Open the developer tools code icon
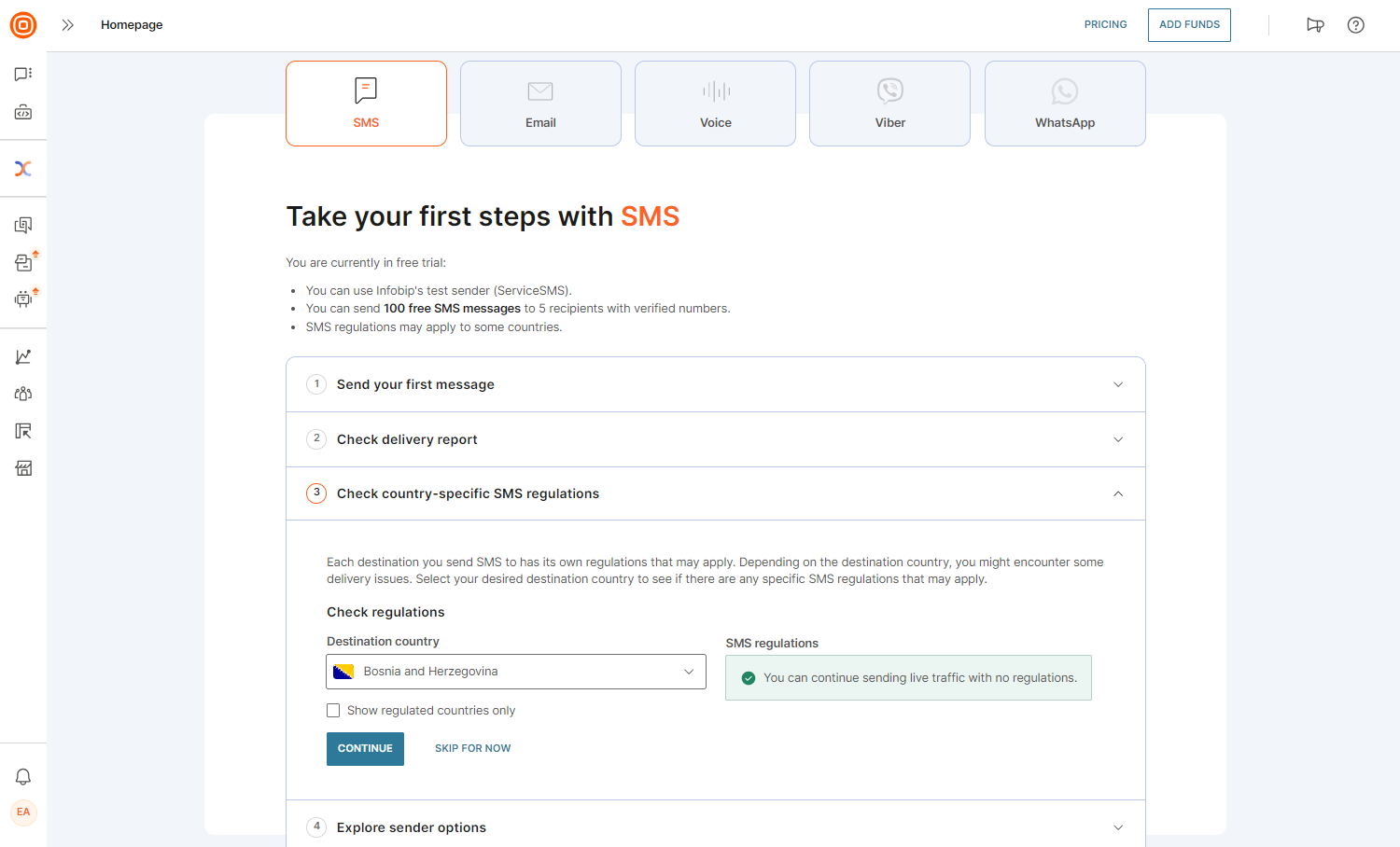This screenshot has height=847, width=1400. pos(23,112)
